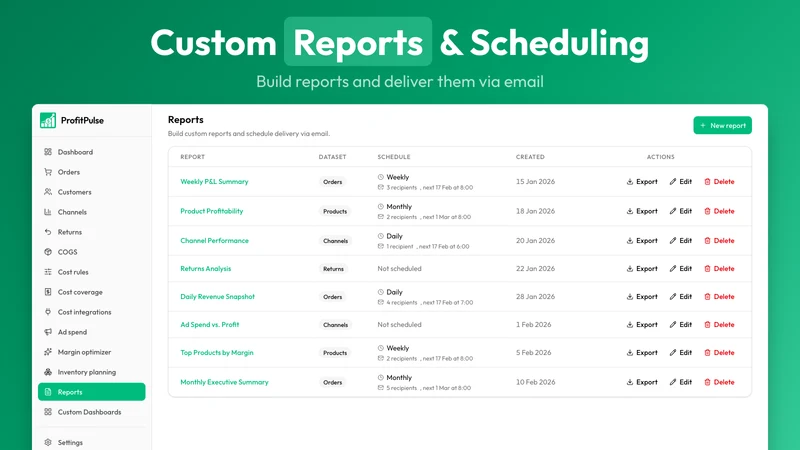Click the SCHEDULE column header

point(394,157)
